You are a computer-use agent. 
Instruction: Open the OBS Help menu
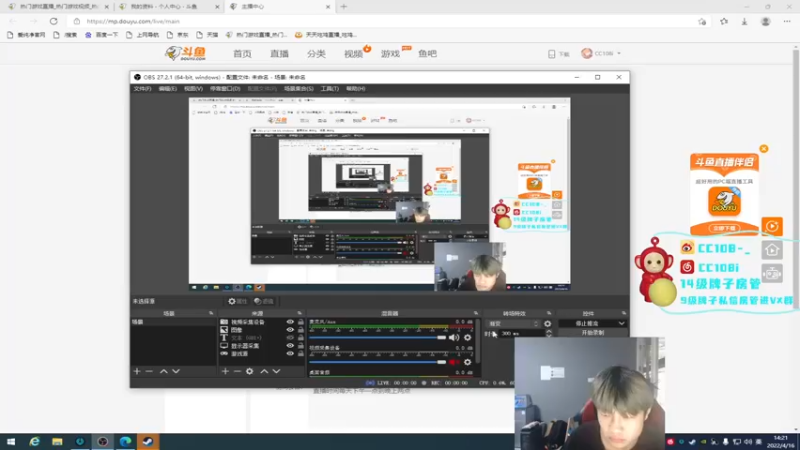coord(356,89)
